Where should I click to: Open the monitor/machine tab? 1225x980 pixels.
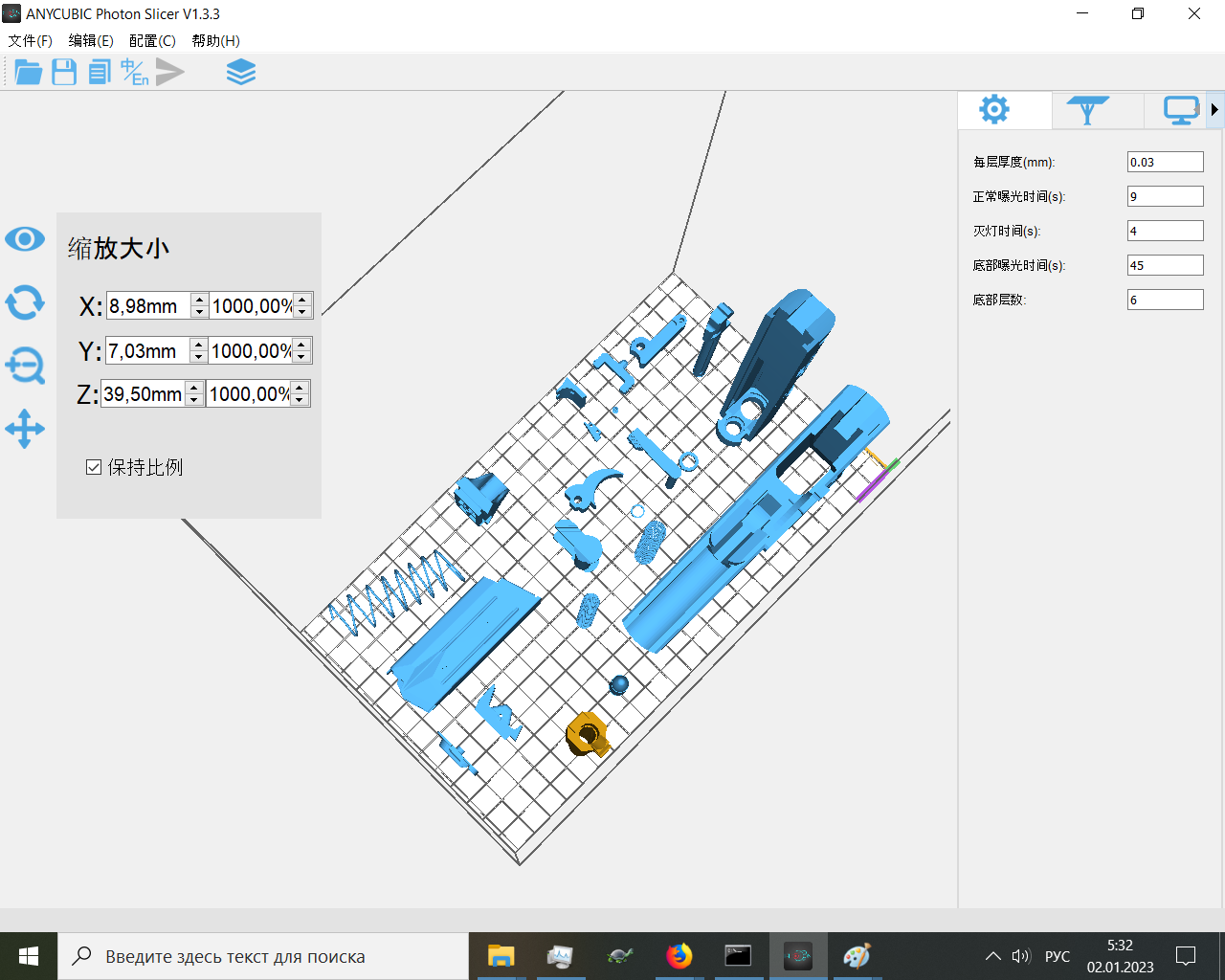(1182, 110)
